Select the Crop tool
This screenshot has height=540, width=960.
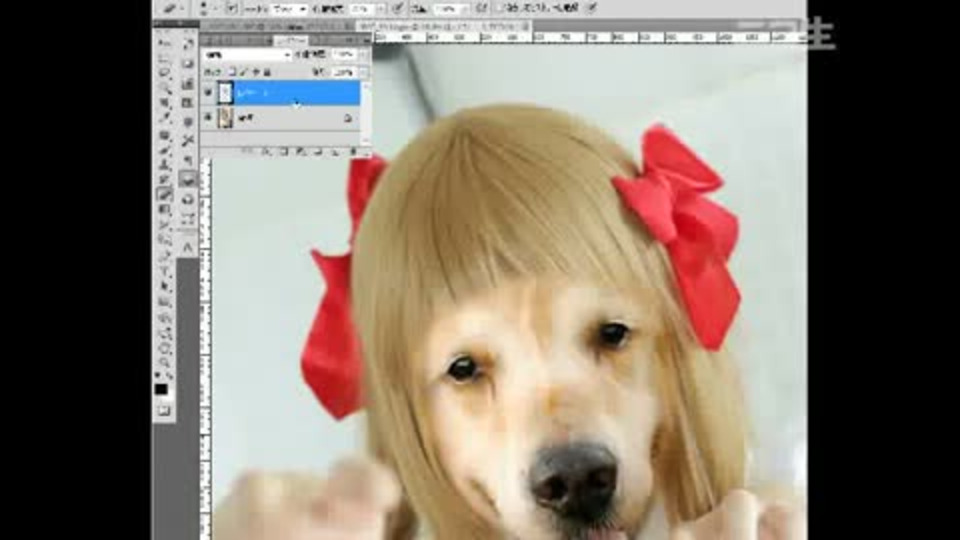tap(165, 102)
